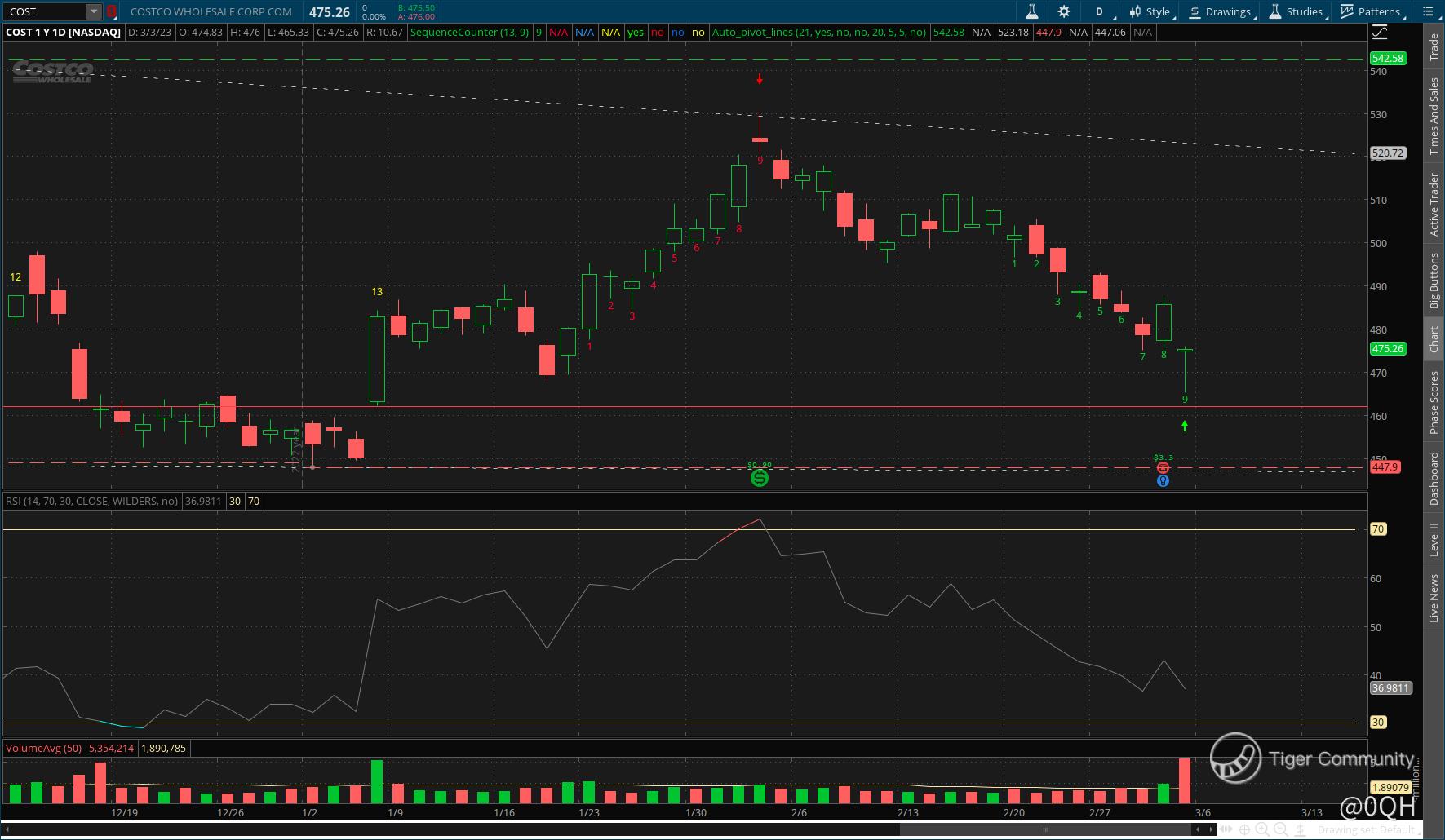The height and width of the screenshot is (840, 1445).
Task: Click the COSTCO WHOLESALE CORP COM name
Action: [x=211, y=11]
